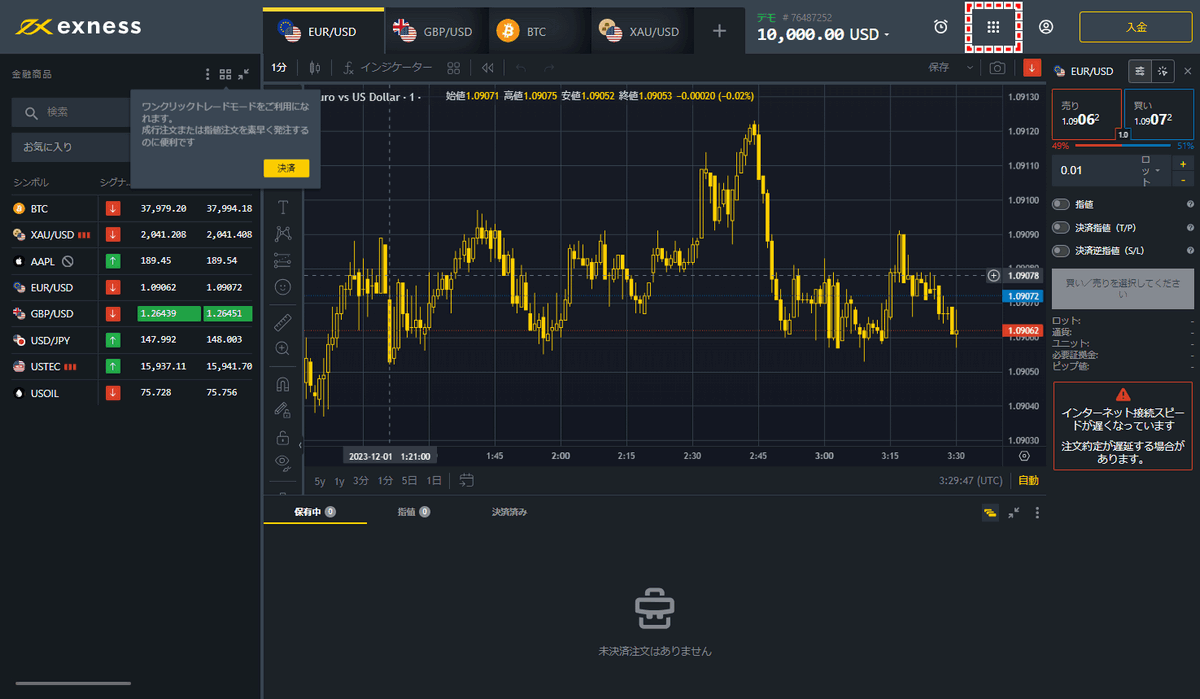Add a new instrument tab with plus icon
Viewport: 1200px width, 699px height.
pos(719,31)
